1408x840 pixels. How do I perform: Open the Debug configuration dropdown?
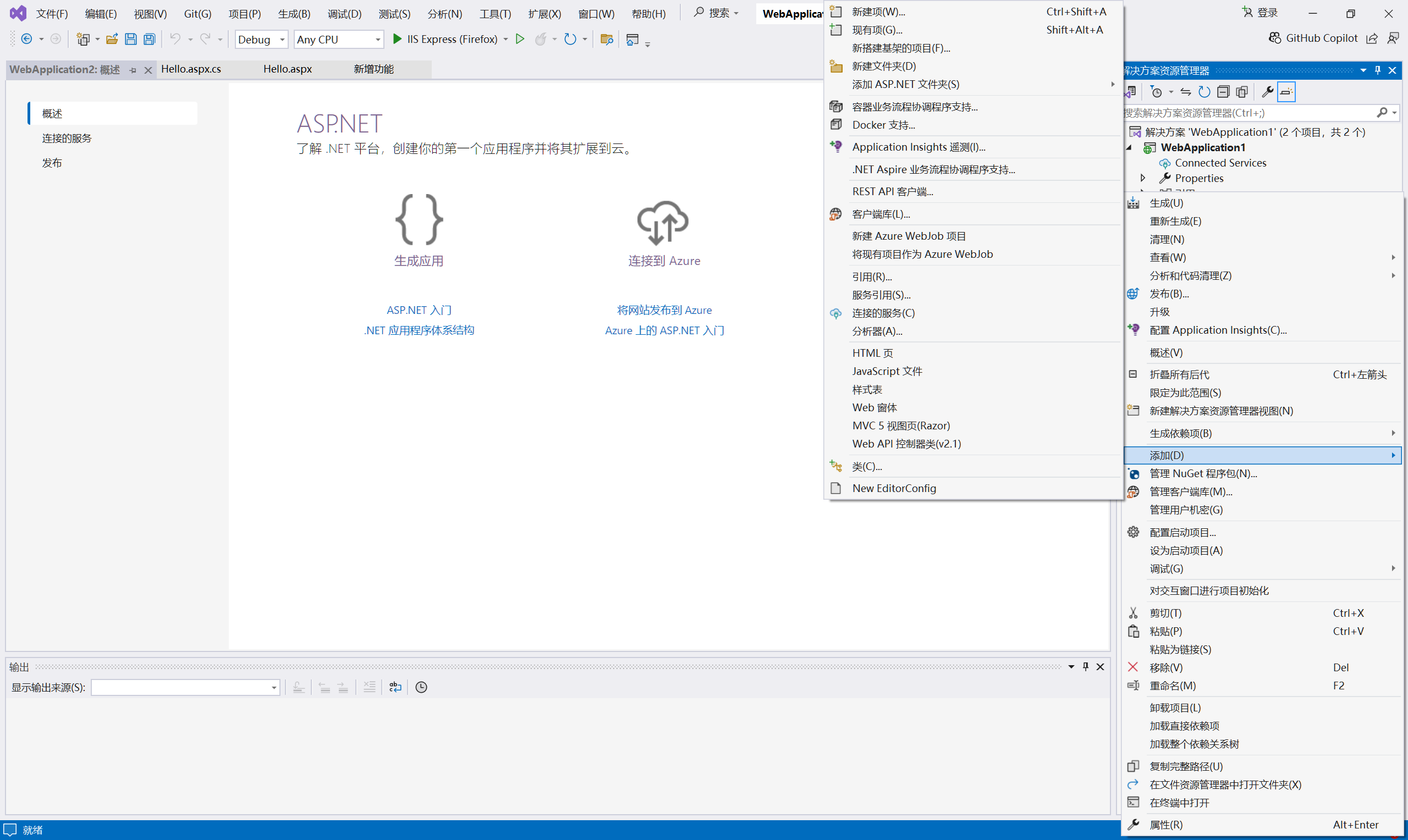coord(261,39)
